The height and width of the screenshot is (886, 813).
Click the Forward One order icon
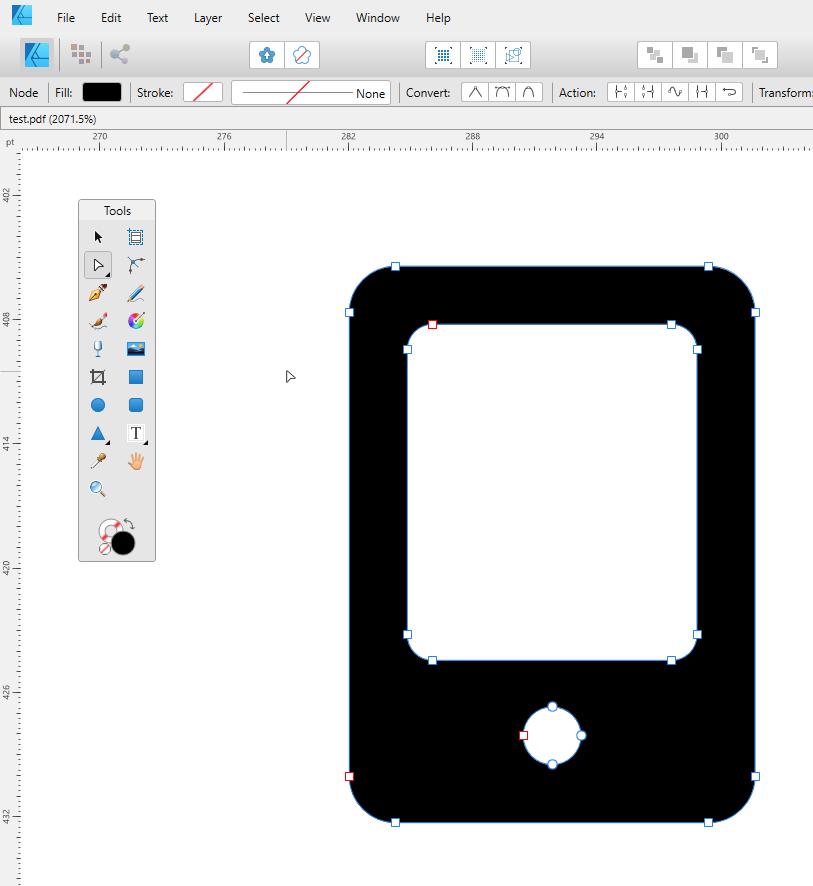[725, 55]
